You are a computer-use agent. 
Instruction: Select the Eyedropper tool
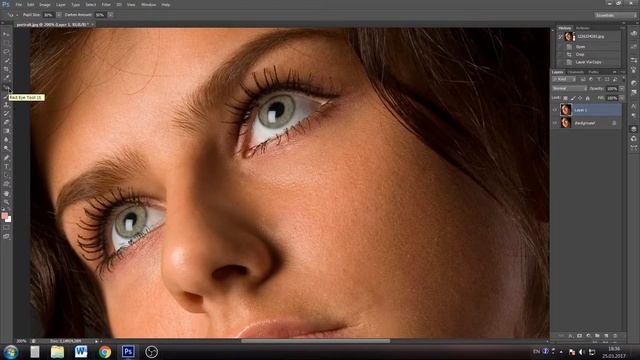(x=6, y=78)
